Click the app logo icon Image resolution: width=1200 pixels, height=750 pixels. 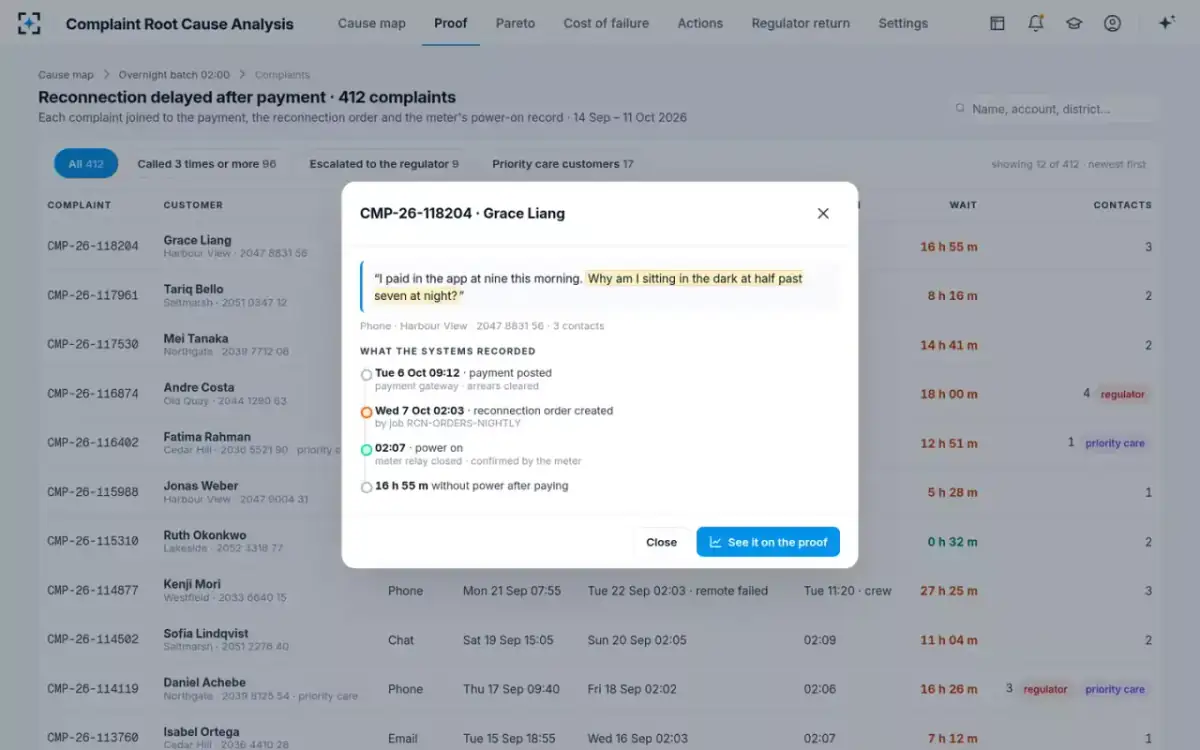tap(30, 23)
